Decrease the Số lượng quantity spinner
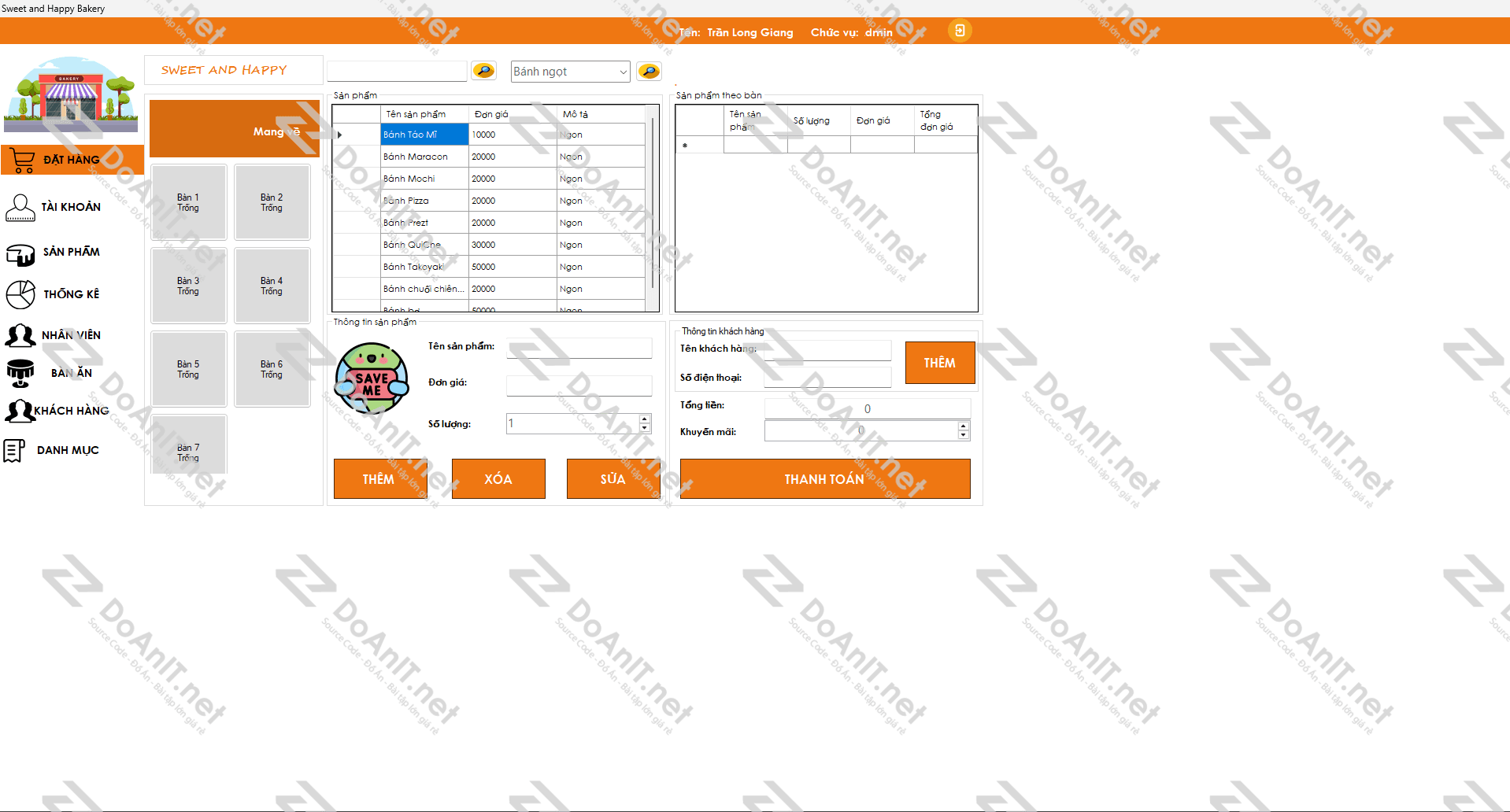Screen dimensions: 1510x812 click(645, 428)
